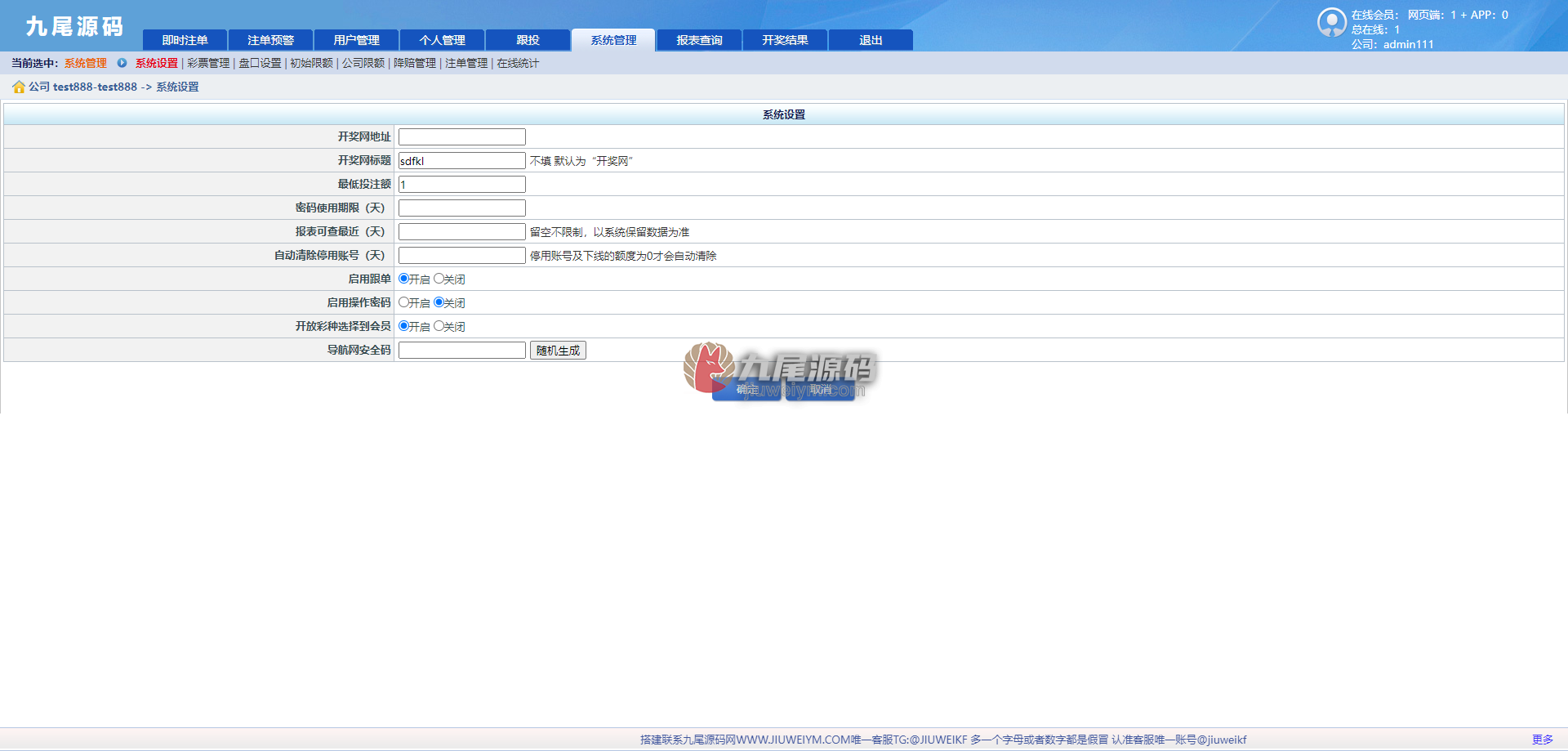1568x751 pixels.
Task: Switch to the 开奖结果 tab
Action: pos(785,40)
